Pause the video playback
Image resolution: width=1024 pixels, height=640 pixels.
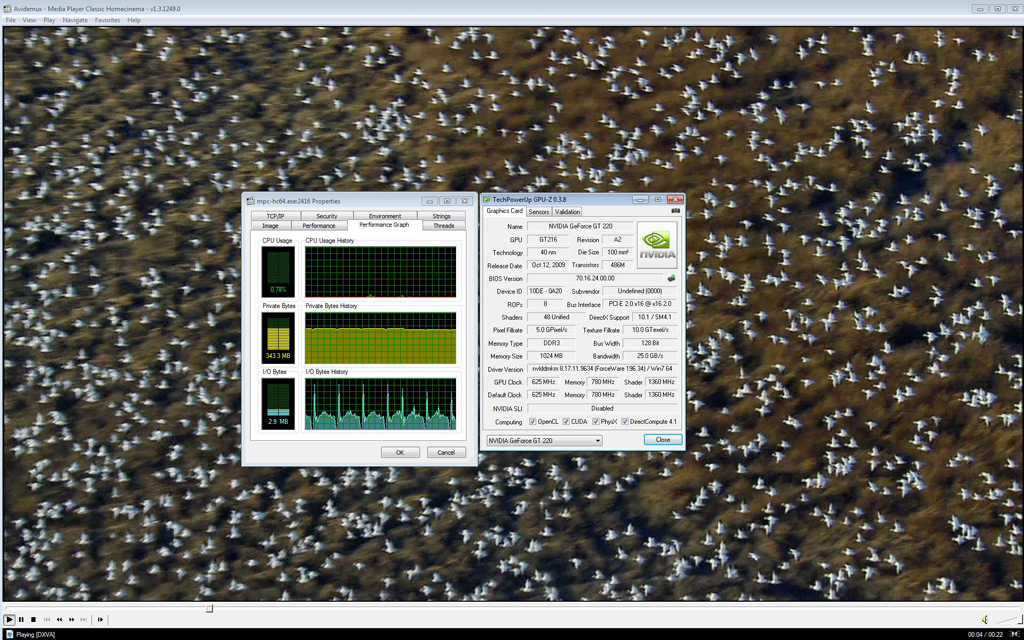[x=21, y=620]
